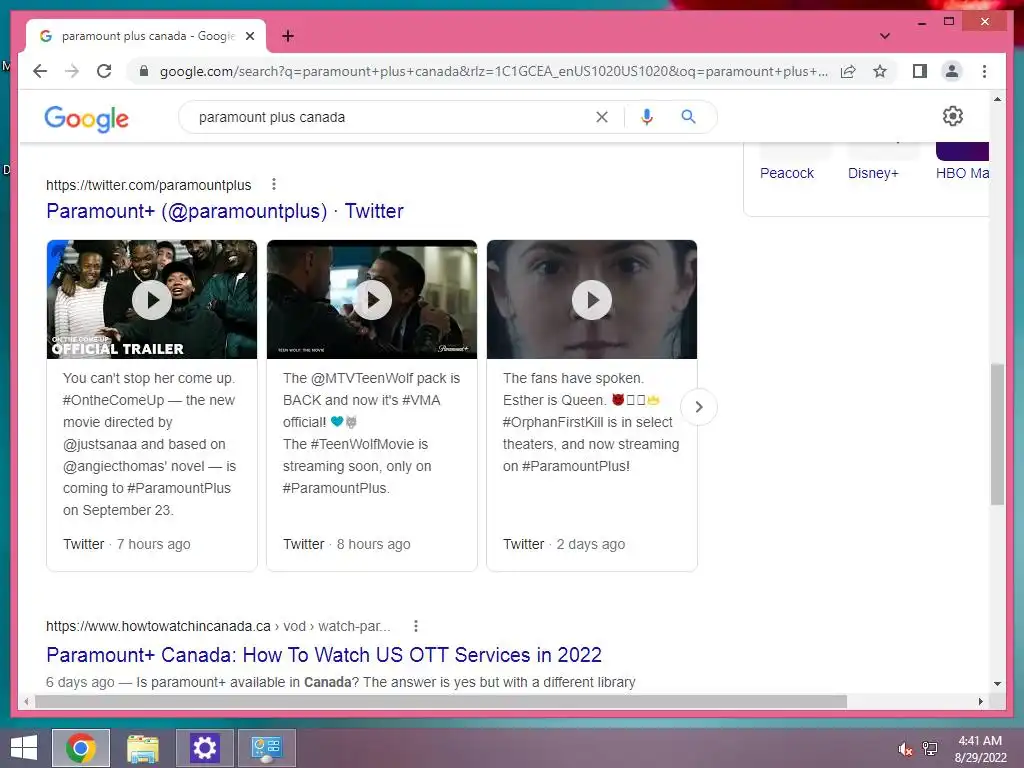Click the @MTVTeenWolf tweet text
This screenshot has height=768, width=1024.
point(372,433)
